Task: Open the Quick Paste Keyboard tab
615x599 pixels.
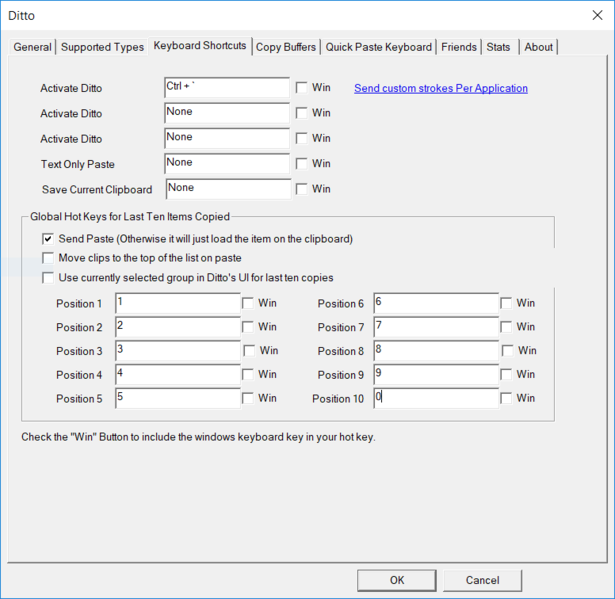Action: 378,47
